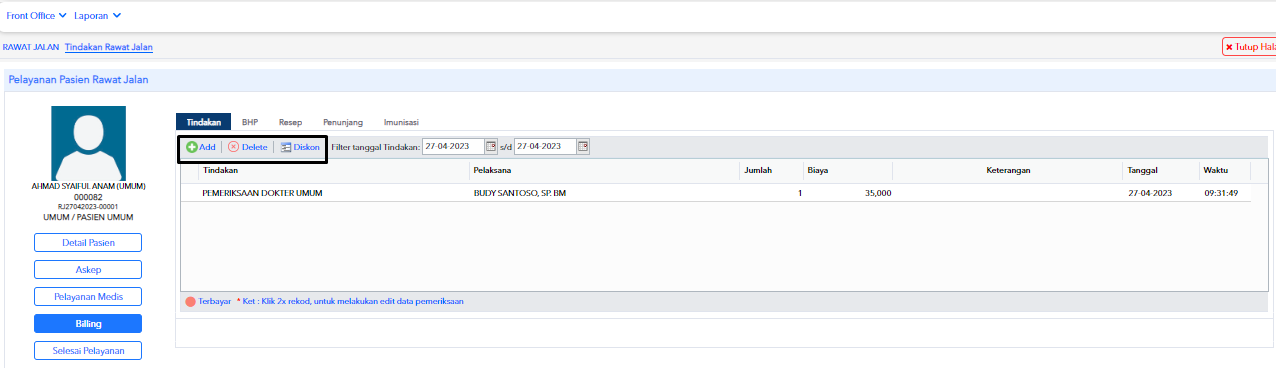Click the red Terbayar legend dot
The image size is (1276, 368).
pos(190,301)
